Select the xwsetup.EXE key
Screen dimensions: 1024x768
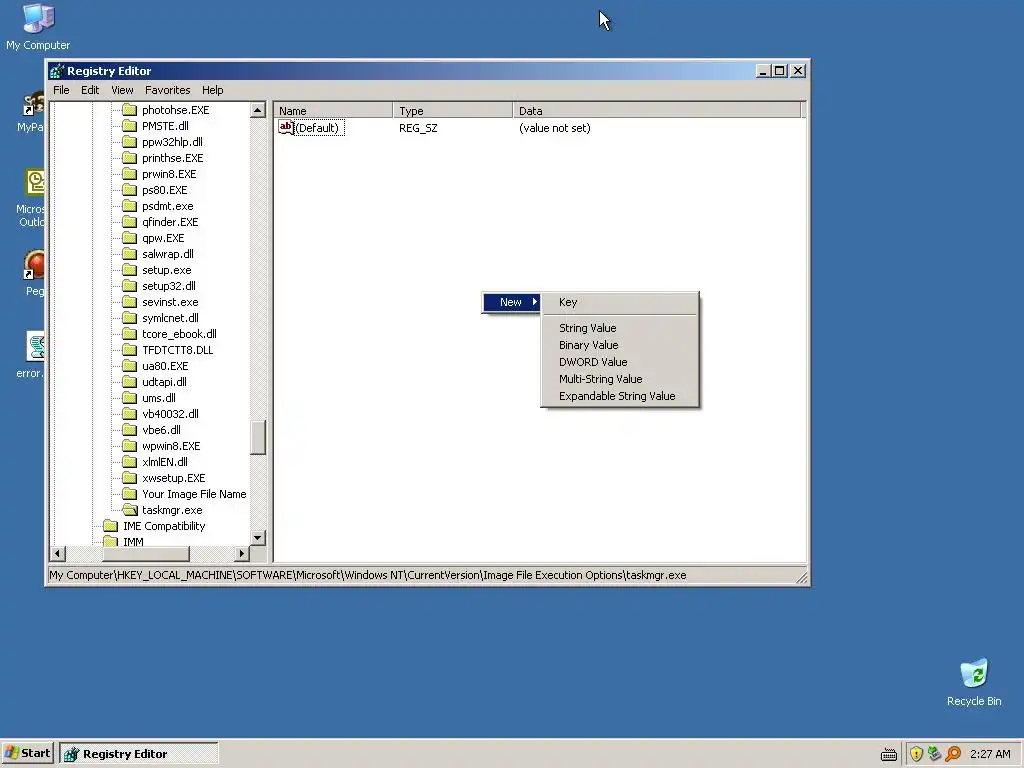click(174, 478)
